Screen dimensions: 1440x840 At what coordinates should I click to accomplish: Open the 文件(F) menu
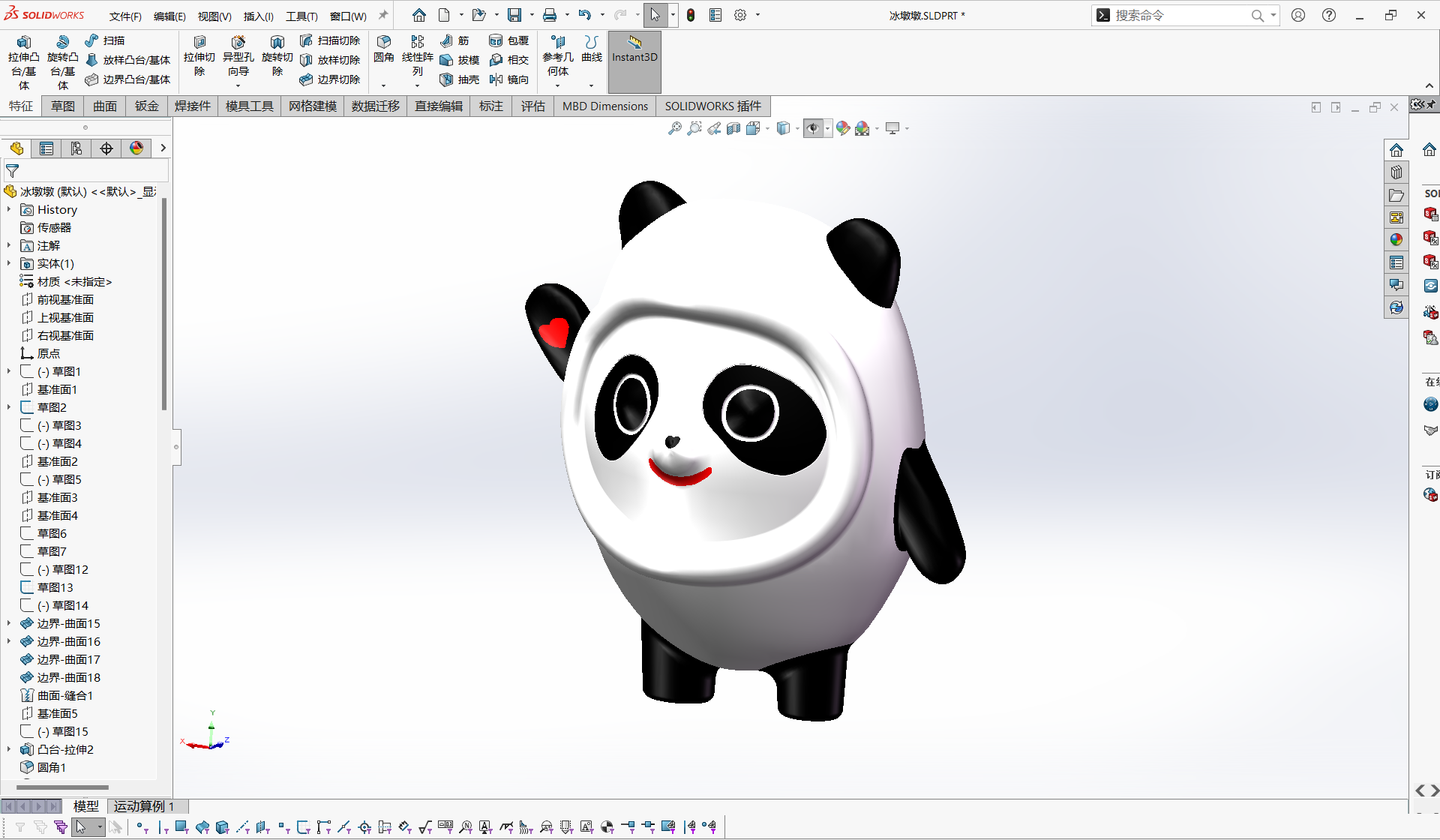(x=125, y=16)
